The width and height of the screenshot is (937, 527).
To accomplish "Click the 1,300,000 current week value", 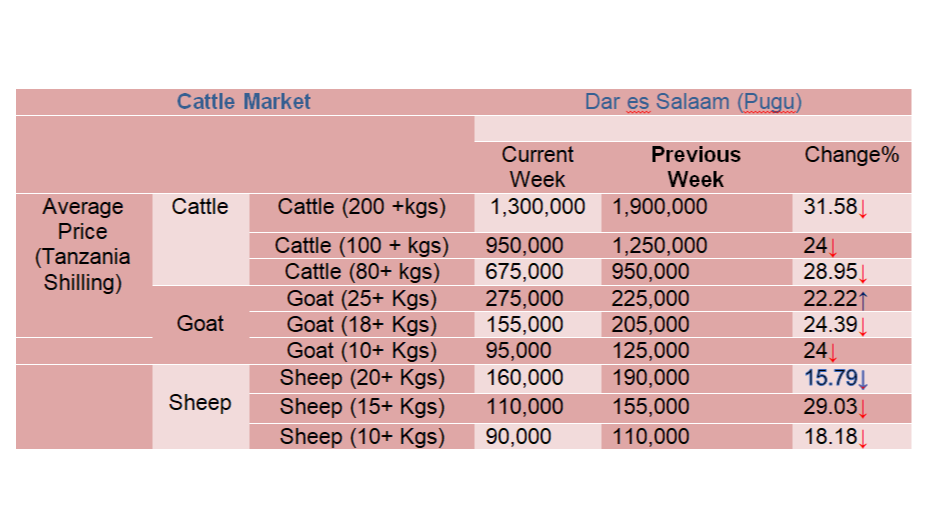I will pyautogui.click(x=537, y=207).
